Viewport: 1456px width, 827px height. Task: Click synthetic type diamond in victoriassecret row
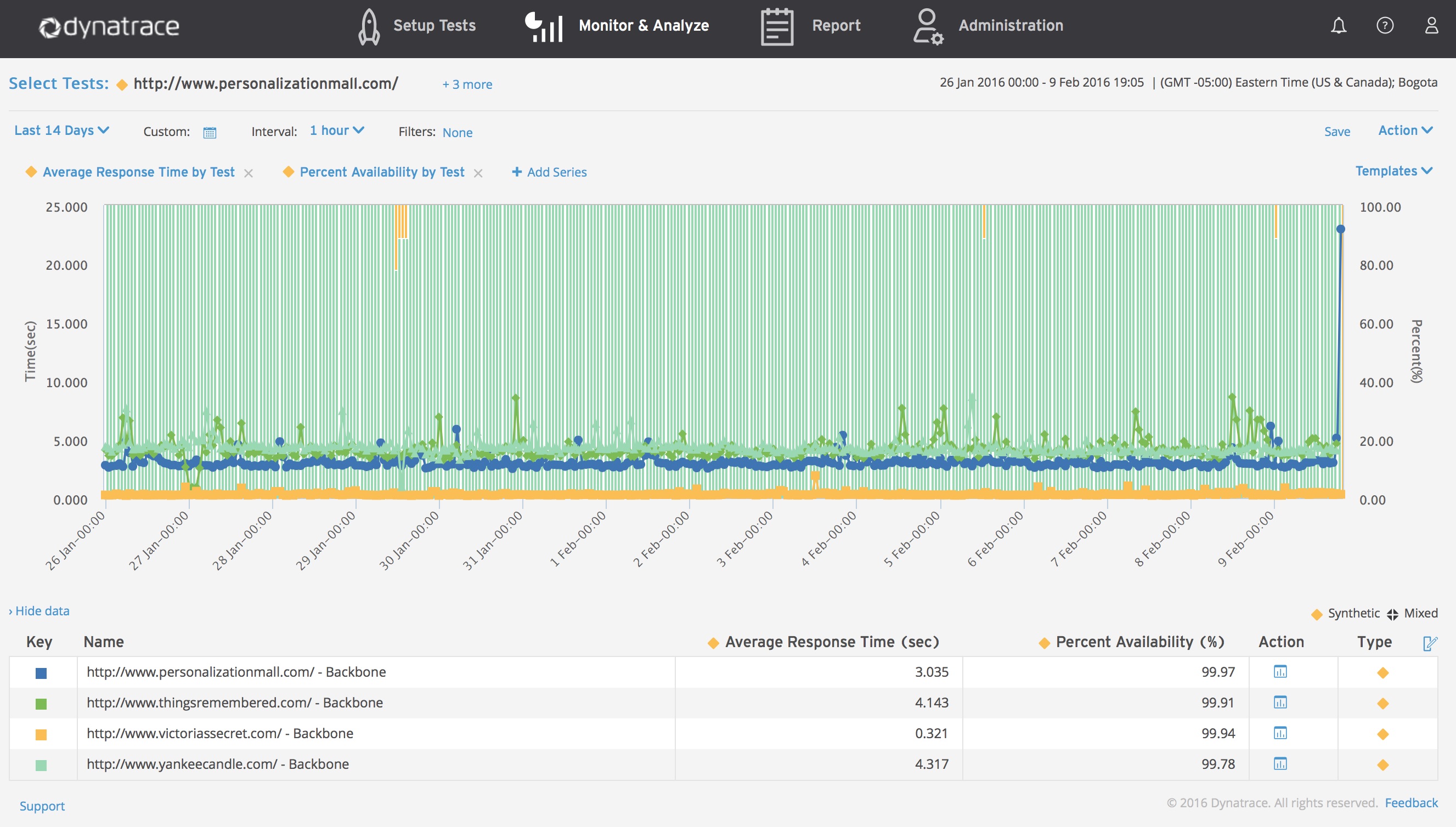[x=1383, y=734]
